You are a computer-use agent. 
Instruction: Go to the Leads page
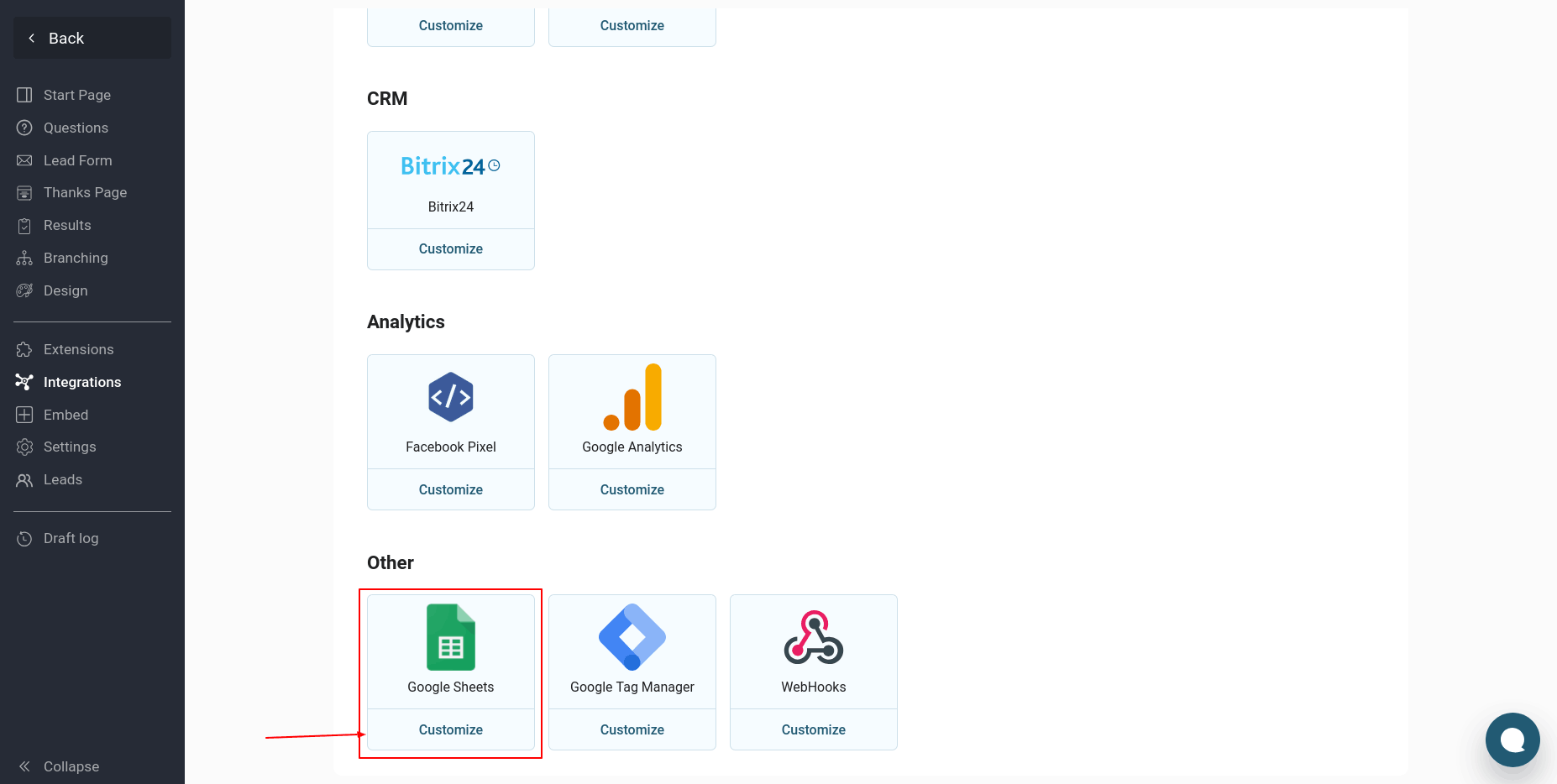click(x=63, y=479)
